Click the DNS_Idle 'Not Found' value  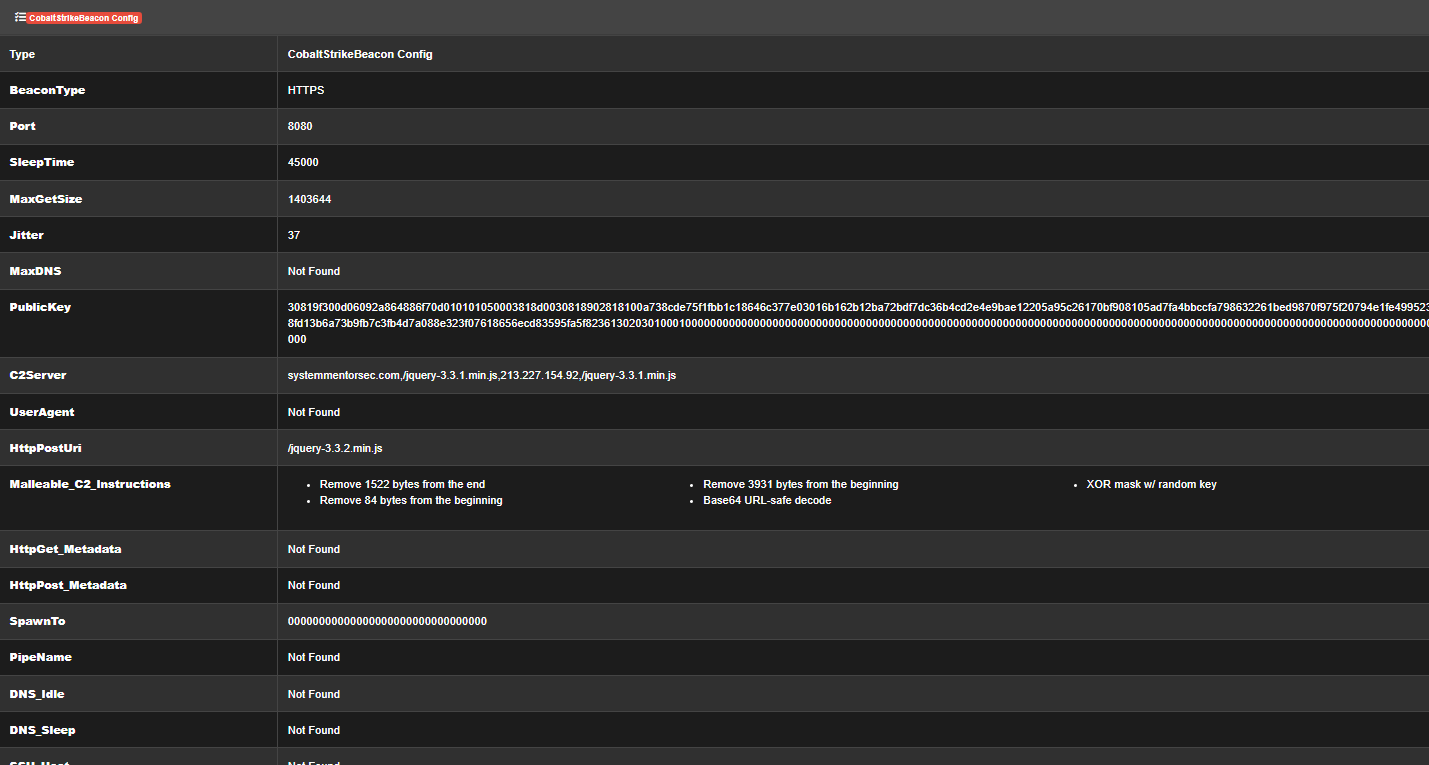pos(313,693)
